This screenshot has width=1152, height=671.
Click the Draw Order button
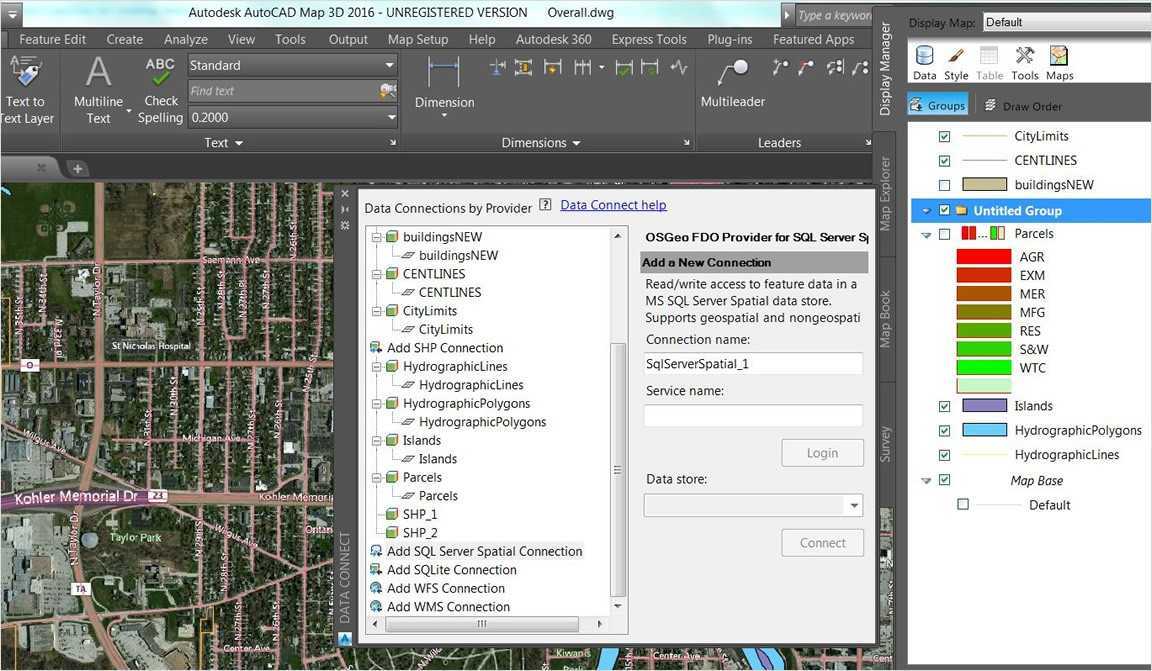(x=1023, y=106)
